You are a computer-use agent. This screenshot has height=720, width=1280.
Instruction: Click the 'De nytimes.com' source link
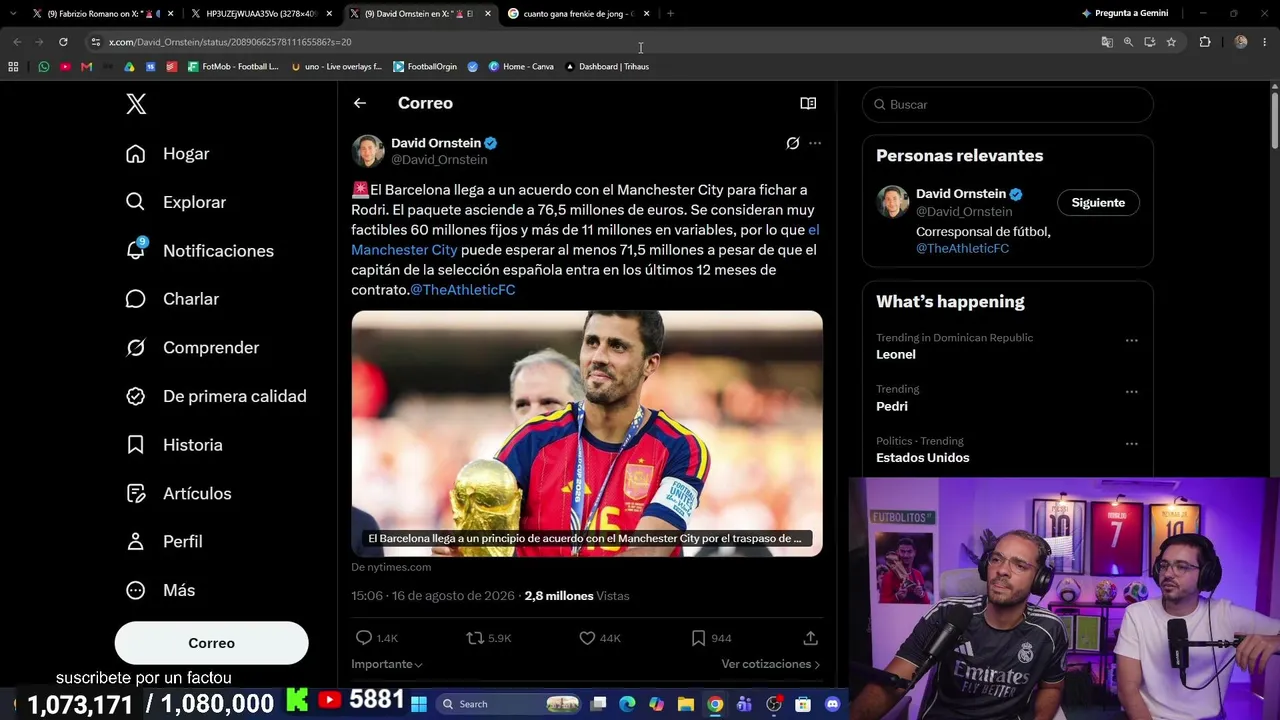tap(391, 567)
